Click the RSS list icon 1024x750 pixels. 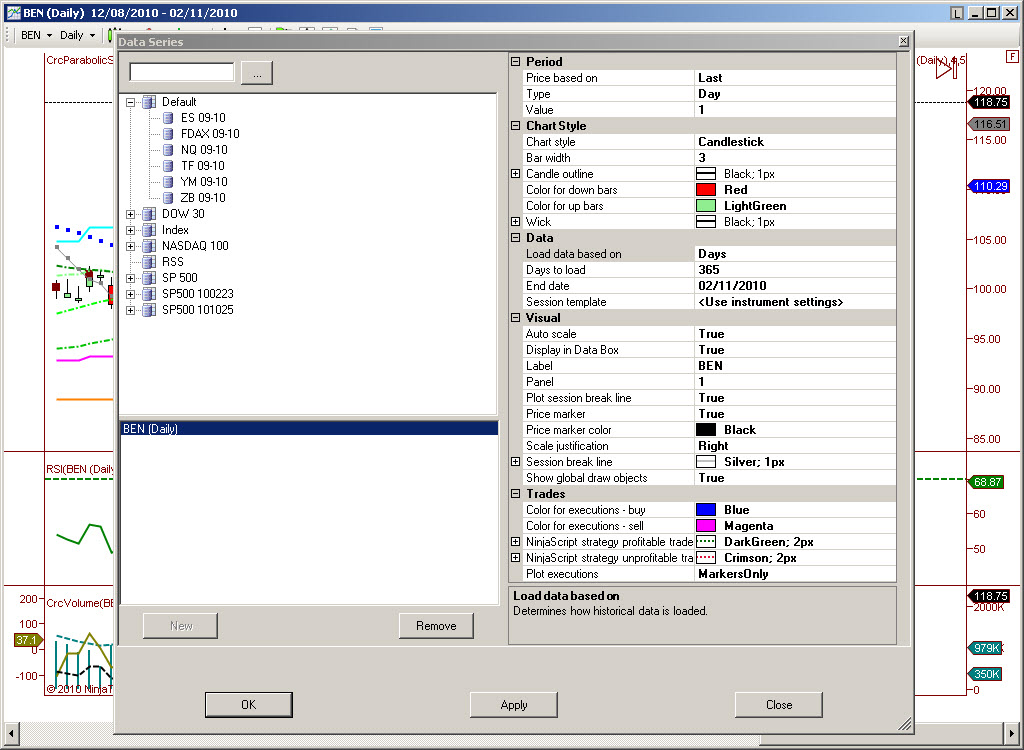(149, 261)
